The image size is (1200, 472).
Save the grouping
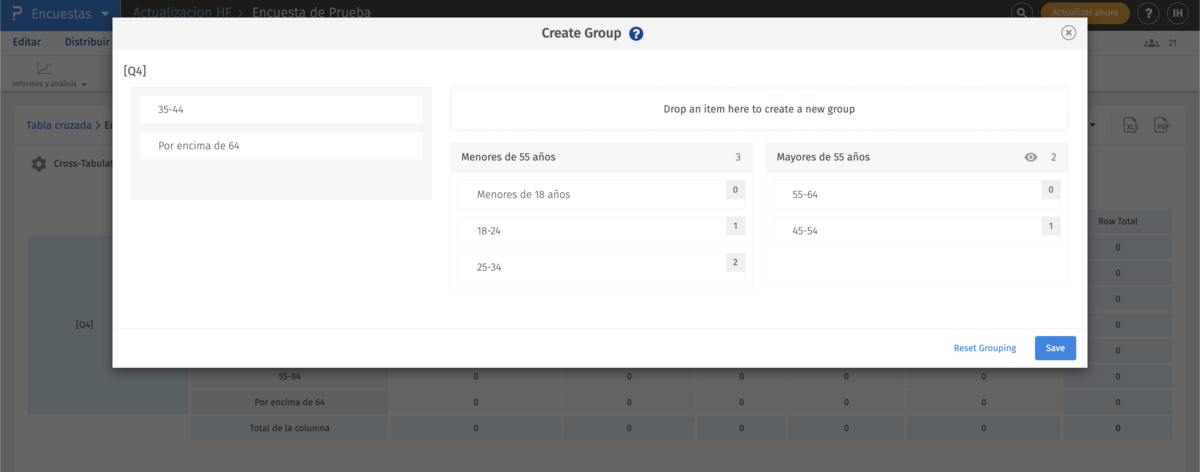coord(1055,348)
